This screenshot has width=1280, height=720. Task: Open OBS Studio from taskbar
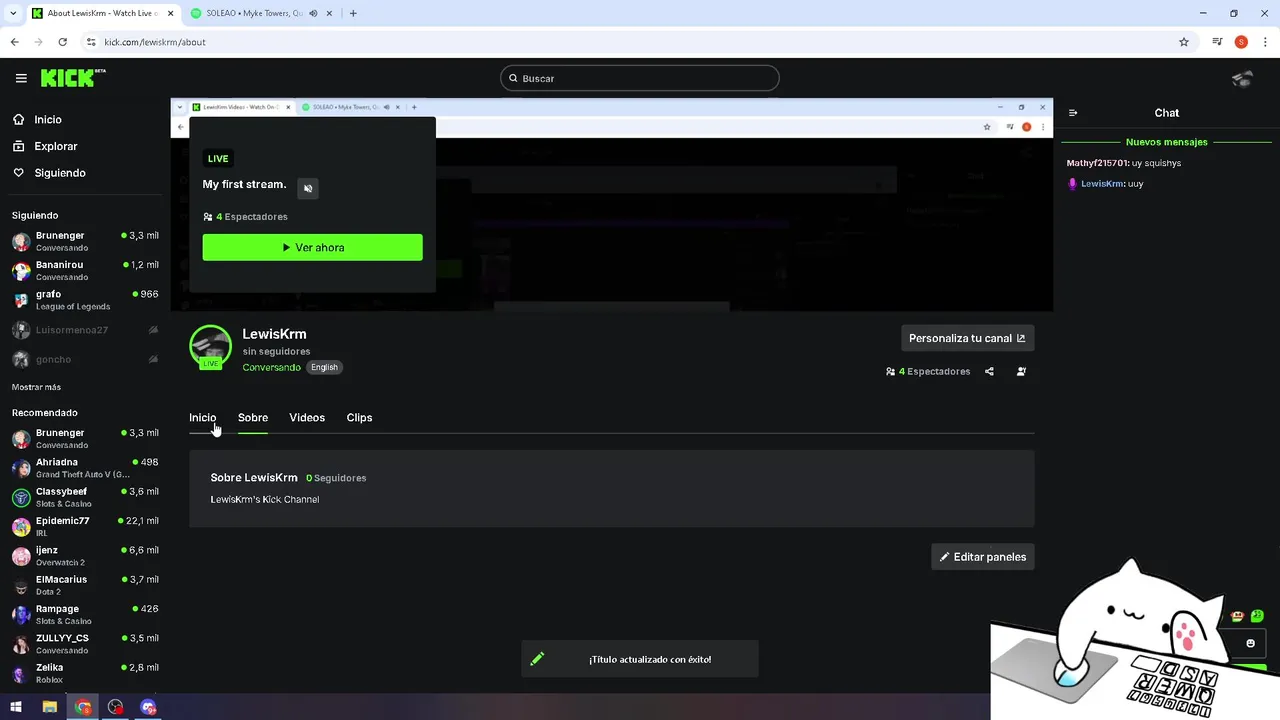pyautogui.click(x=116, y=707)
